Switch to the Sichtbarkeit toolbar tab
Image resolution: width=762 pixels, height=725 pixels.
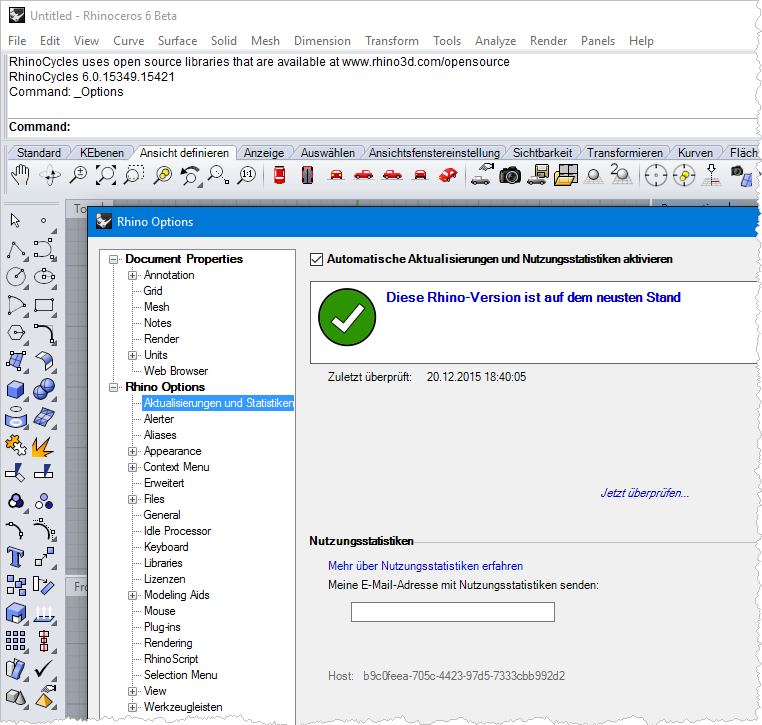click(542, 153)
